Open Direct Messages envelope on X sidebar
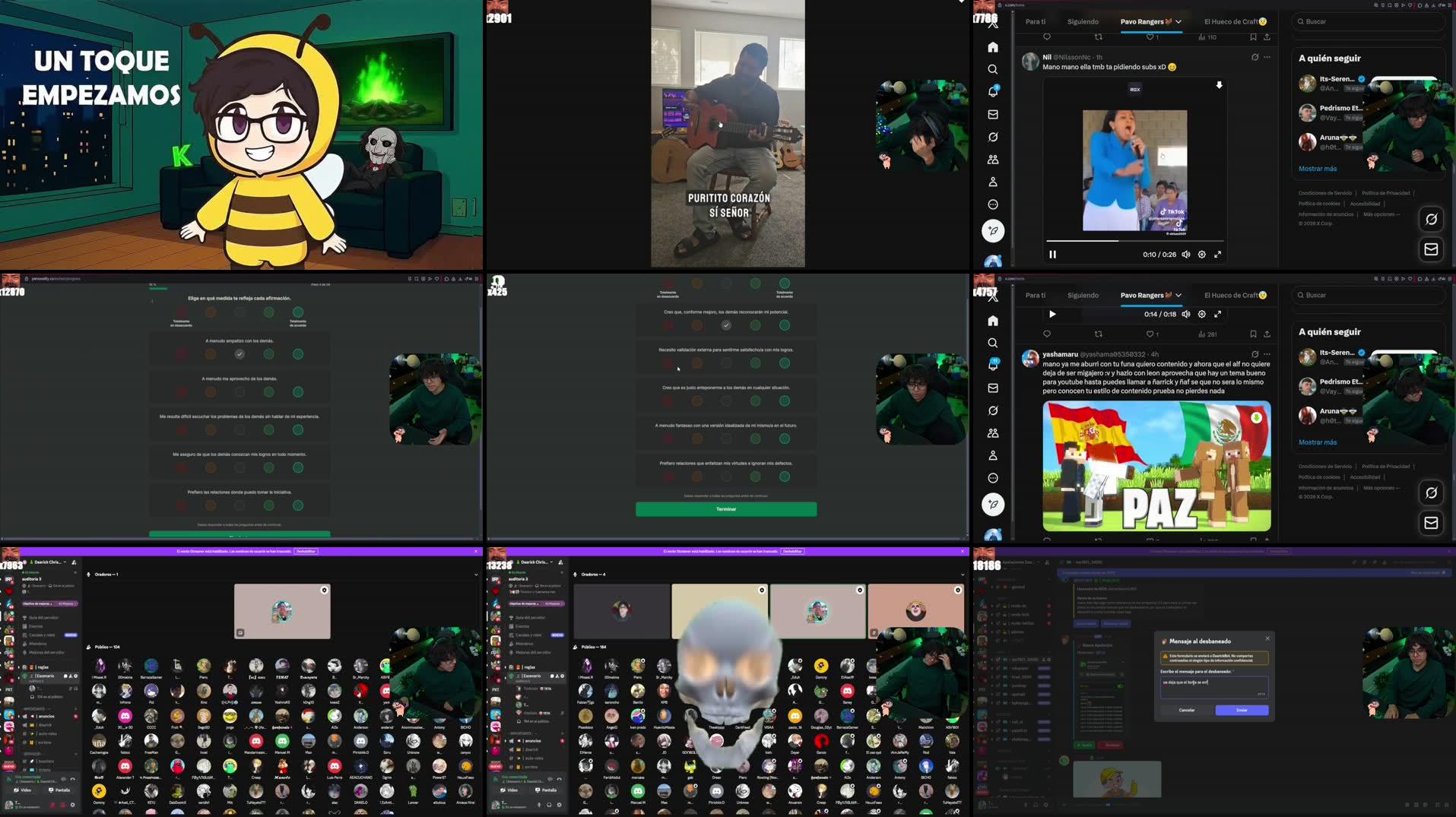This screenshot has height=817, width=1456. click(992, 114)
